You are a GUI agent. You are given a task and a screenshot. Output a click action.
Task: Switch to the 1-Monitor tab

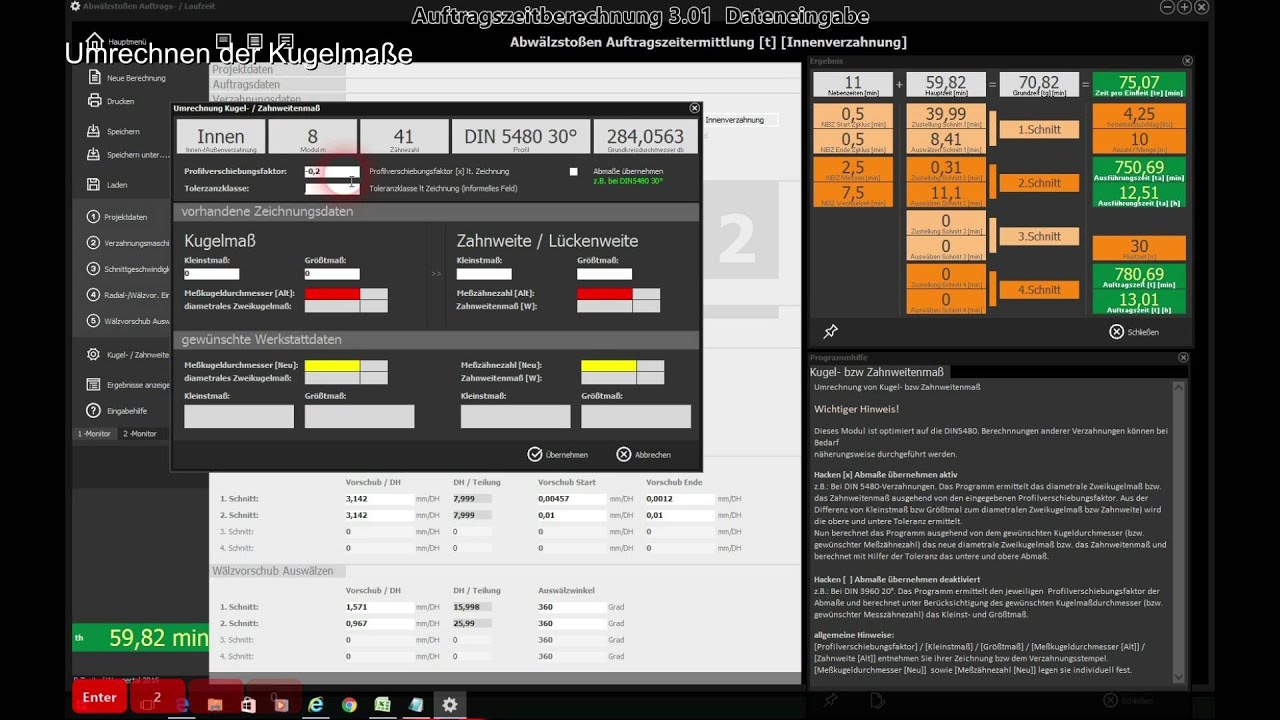[x=95, y=434]
